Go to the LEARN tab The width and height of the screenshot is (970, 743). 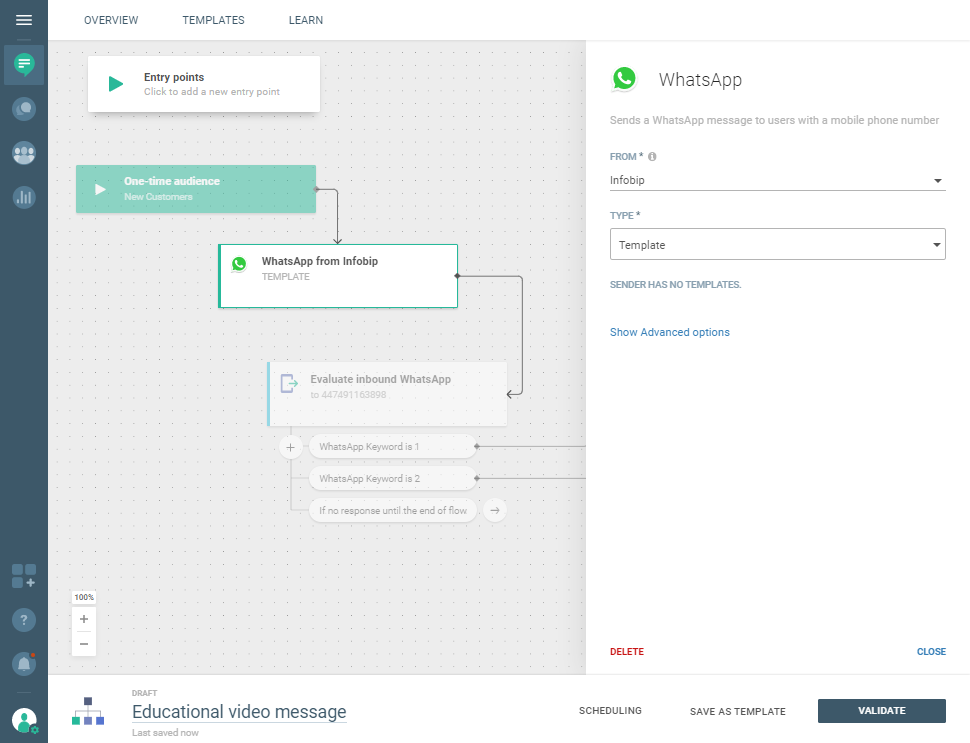pos(305,20)
